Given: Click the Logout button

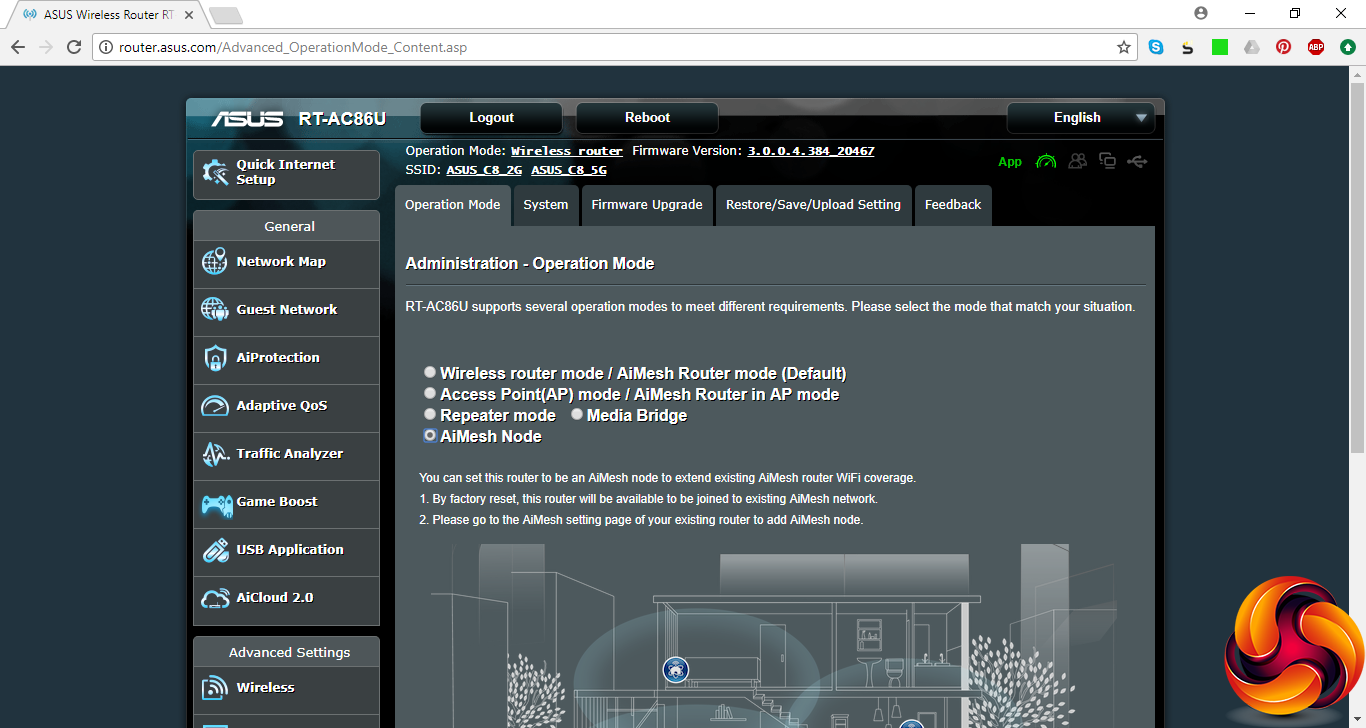Looking at the screenshot, I should pos(492,118).
